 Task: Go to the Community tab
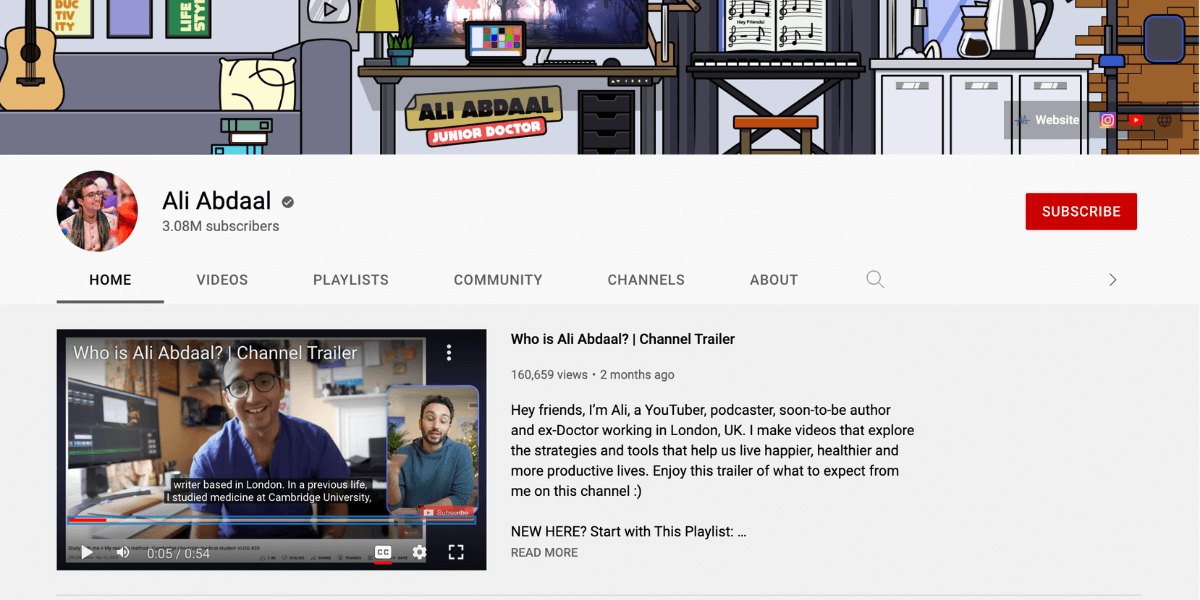(498, 280)
